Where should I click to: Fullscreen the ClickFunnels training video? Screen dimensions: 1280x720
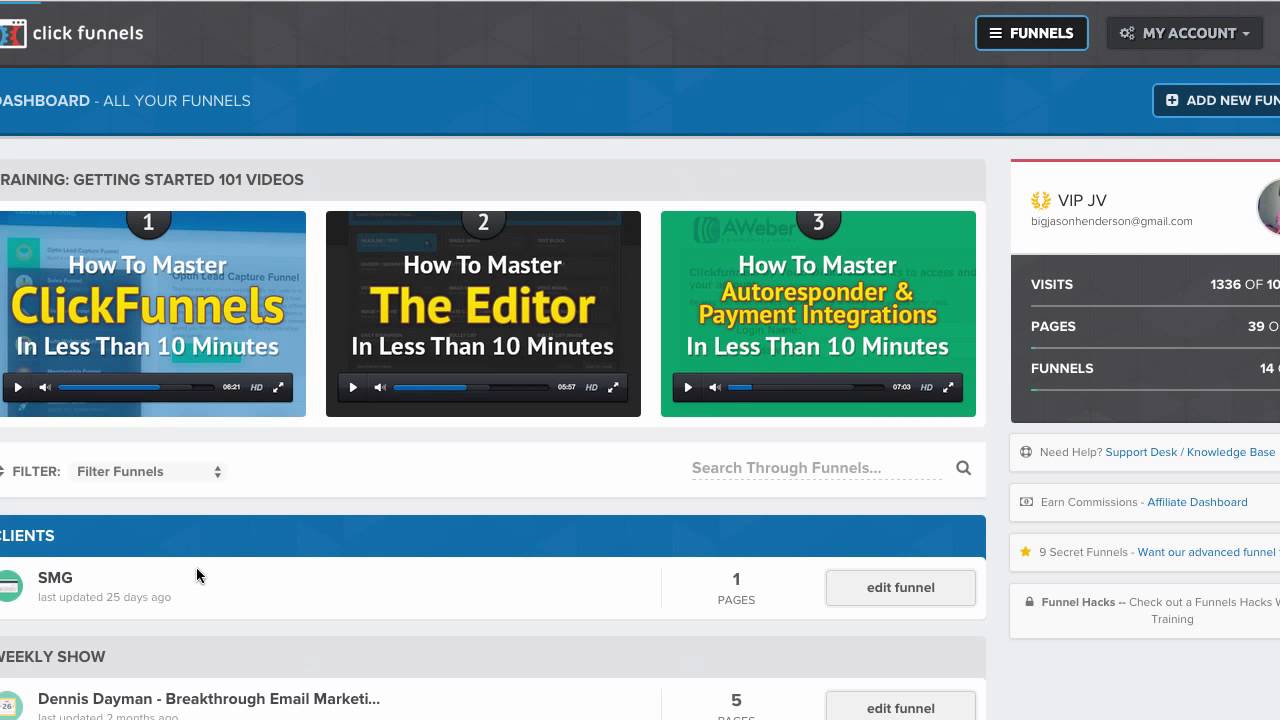click(279, 387)
